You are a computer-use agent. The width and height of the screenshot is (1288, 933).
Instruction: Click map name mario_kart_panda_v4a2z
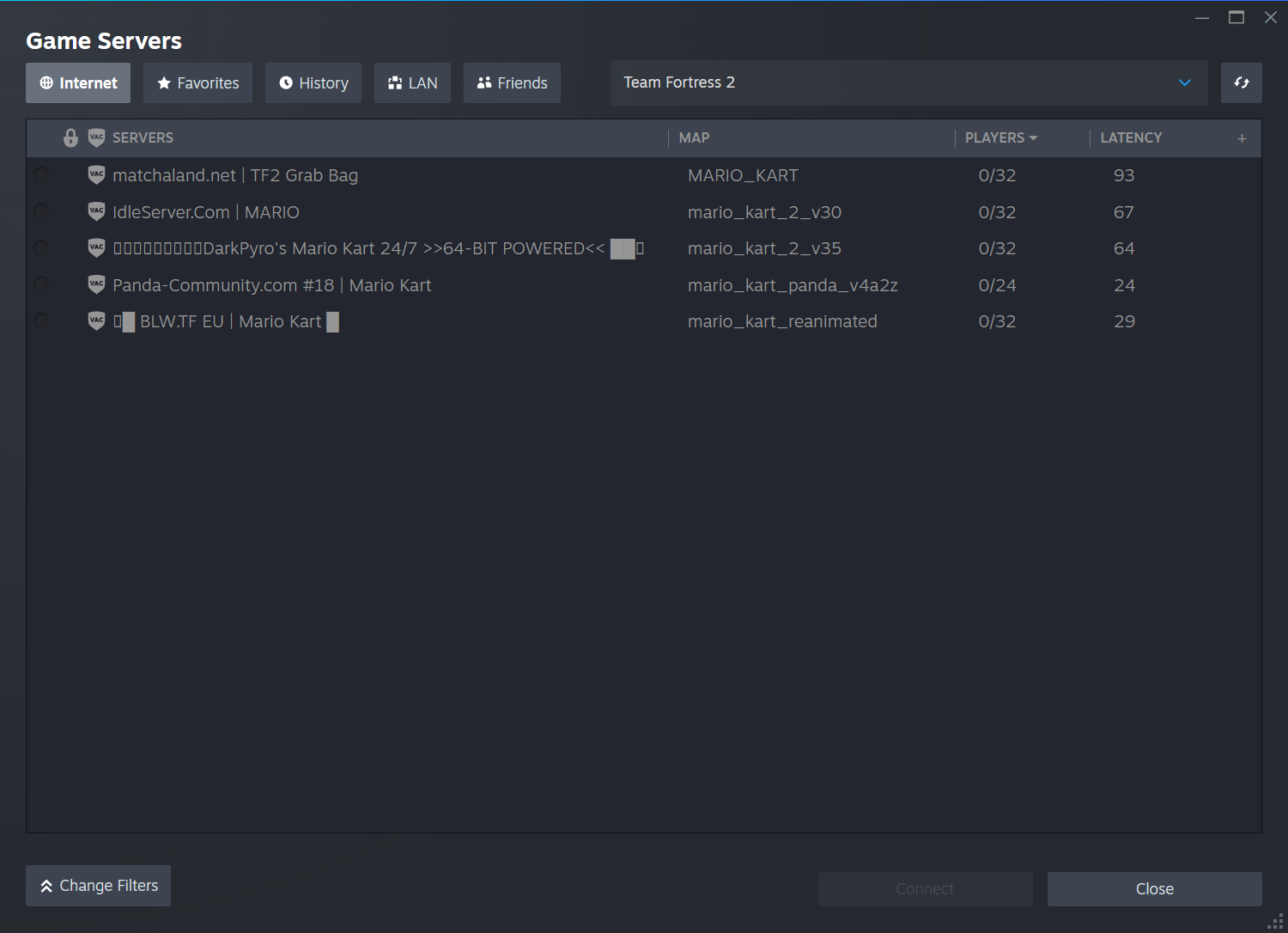pyautogui.click(x=793, y=285)
